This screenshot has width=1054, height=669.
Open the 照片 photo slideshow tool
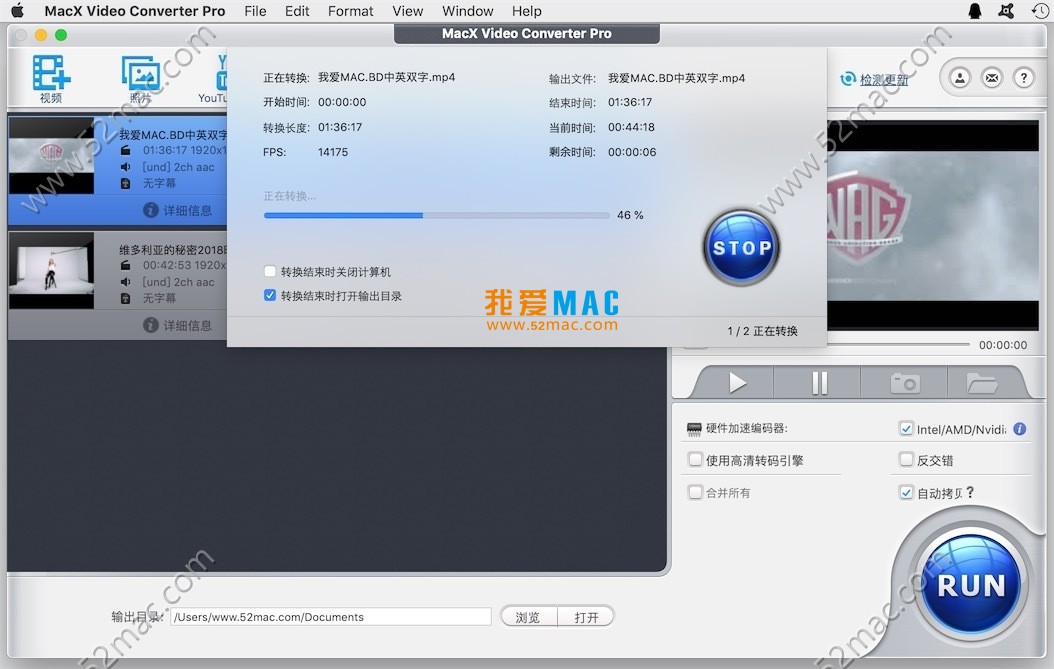(x=140, y=78)
